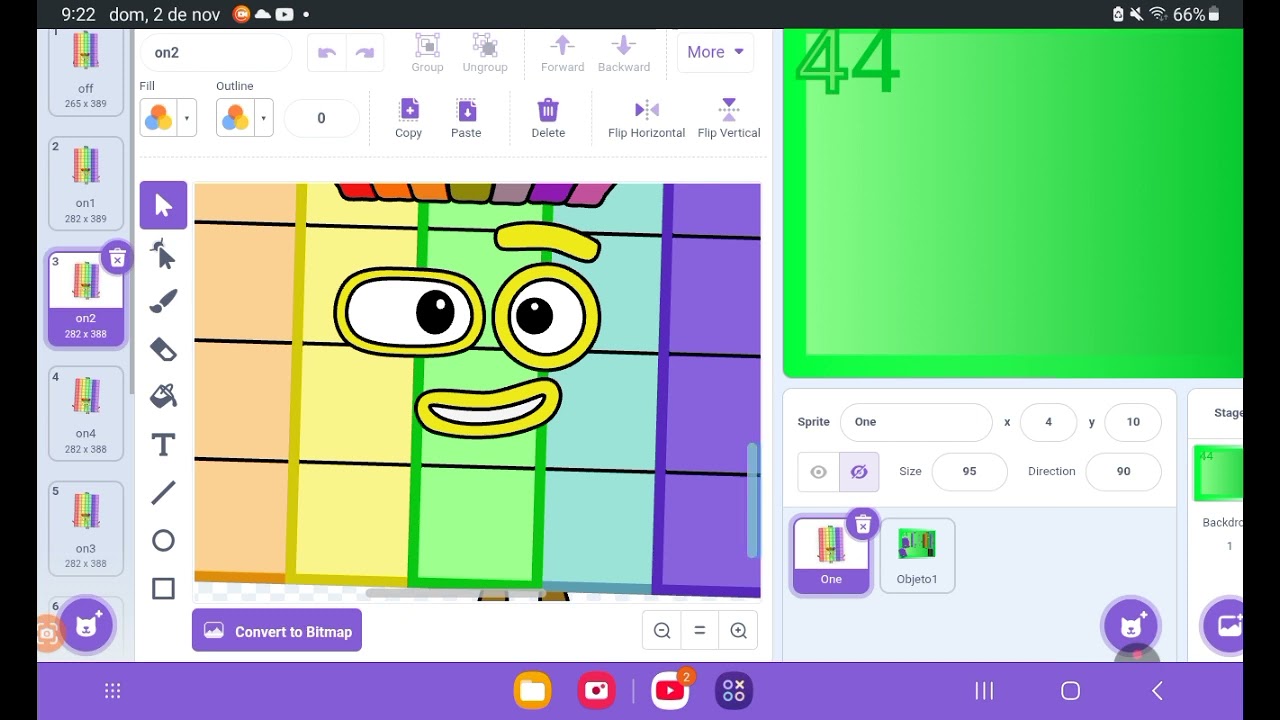Move selection Backward
This screenshot has width=1280, height=720.
point(624,45)
